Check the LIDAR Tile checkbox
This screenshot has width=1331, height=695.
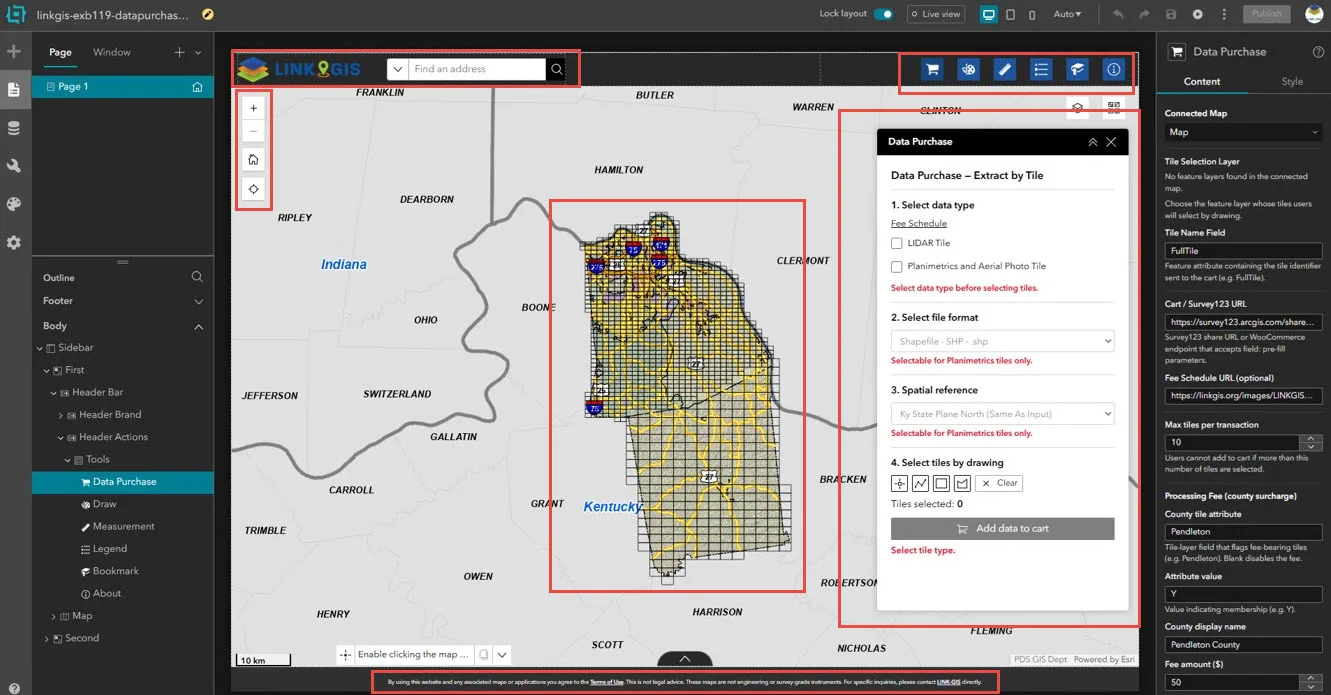897,243
